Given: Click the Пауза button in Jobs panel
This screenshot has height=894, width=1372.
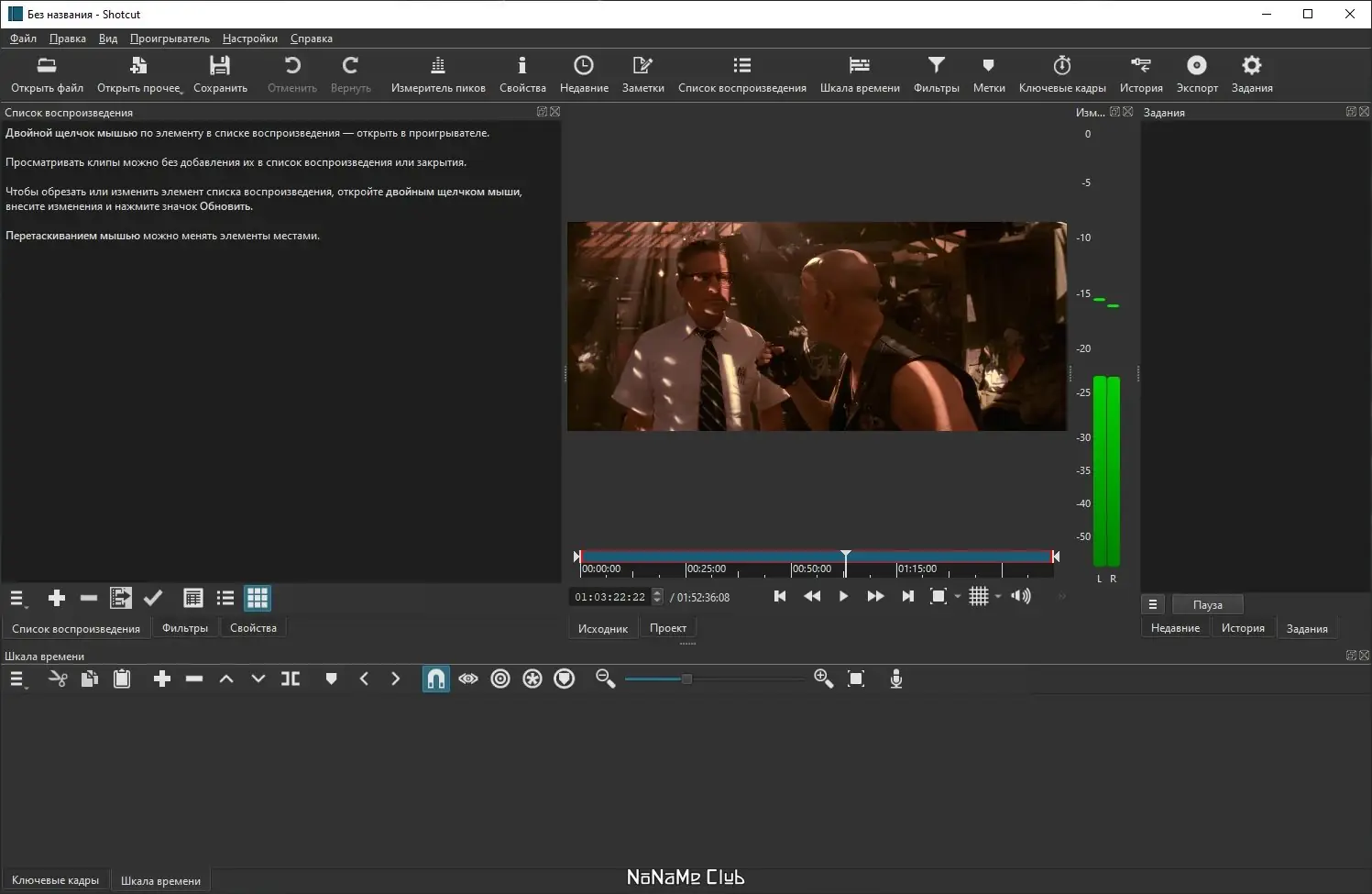Looking at the screenshot, I should coord(1208,604).
